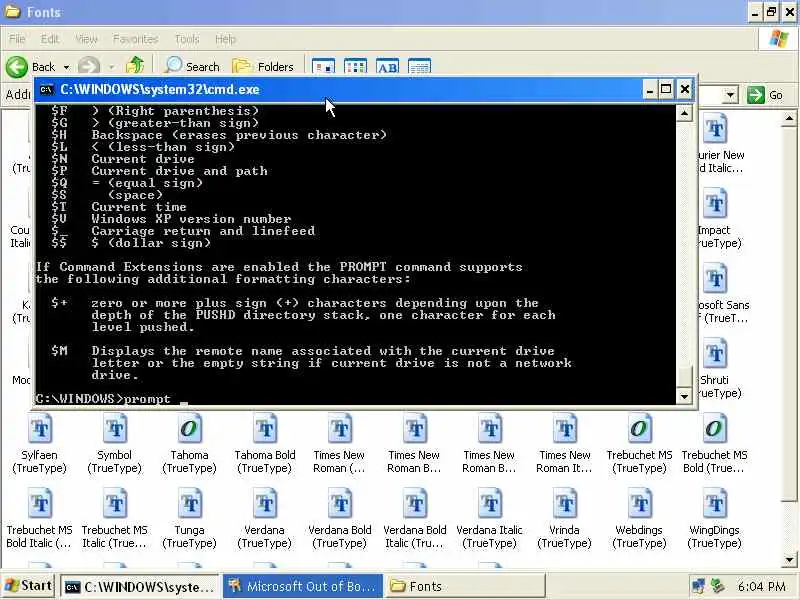Switch to cmd.exe taskbar button

click(x=139, y=587)
